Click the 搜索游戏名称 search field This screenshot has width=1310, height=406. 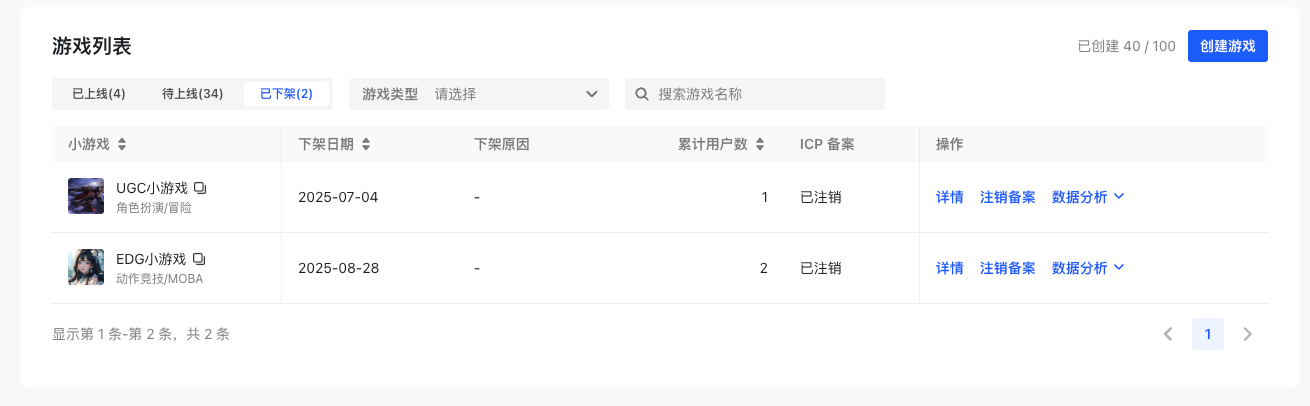(x=765, y=94)
